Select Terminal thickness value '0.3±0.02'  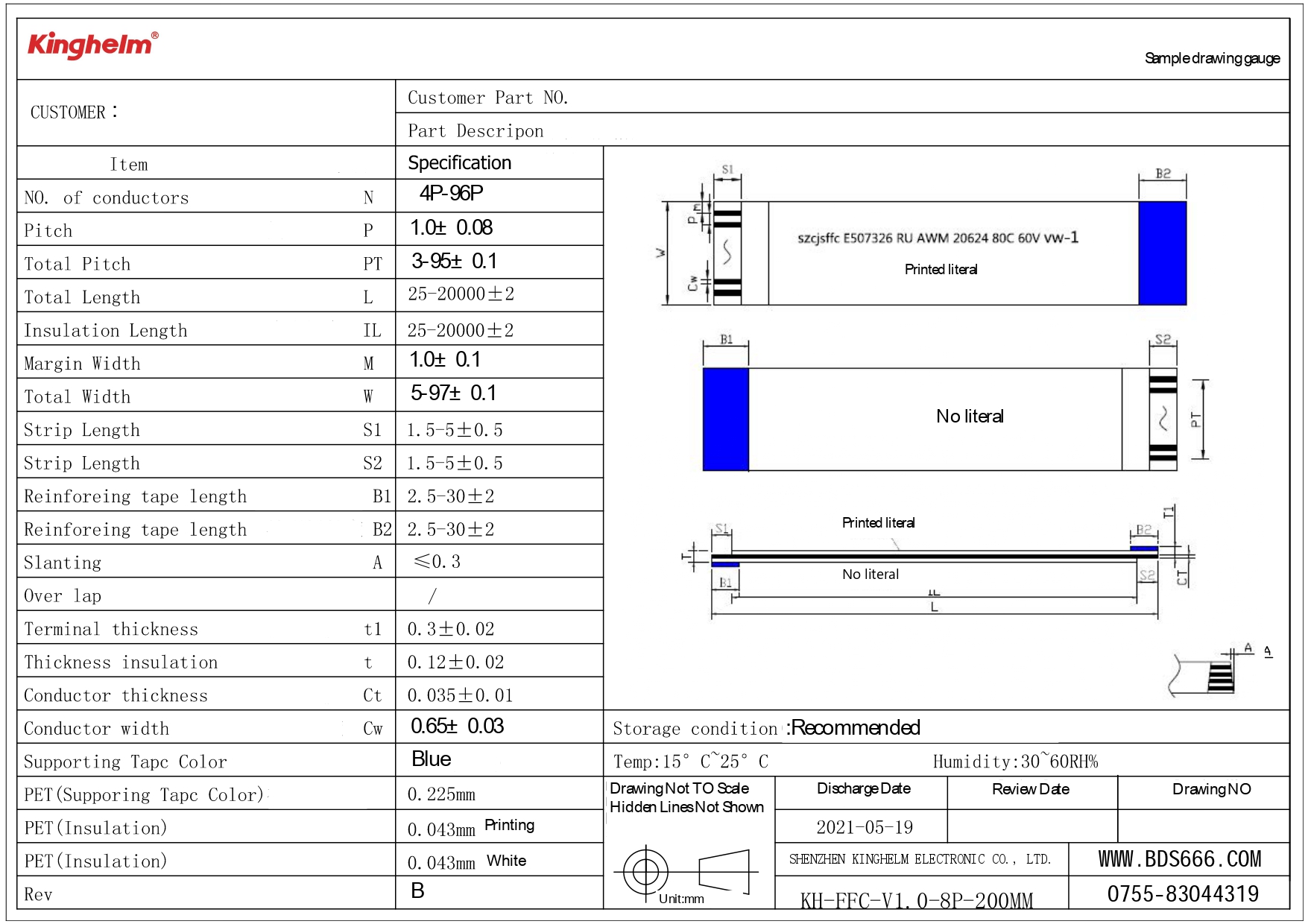click(x=451, y=629)
